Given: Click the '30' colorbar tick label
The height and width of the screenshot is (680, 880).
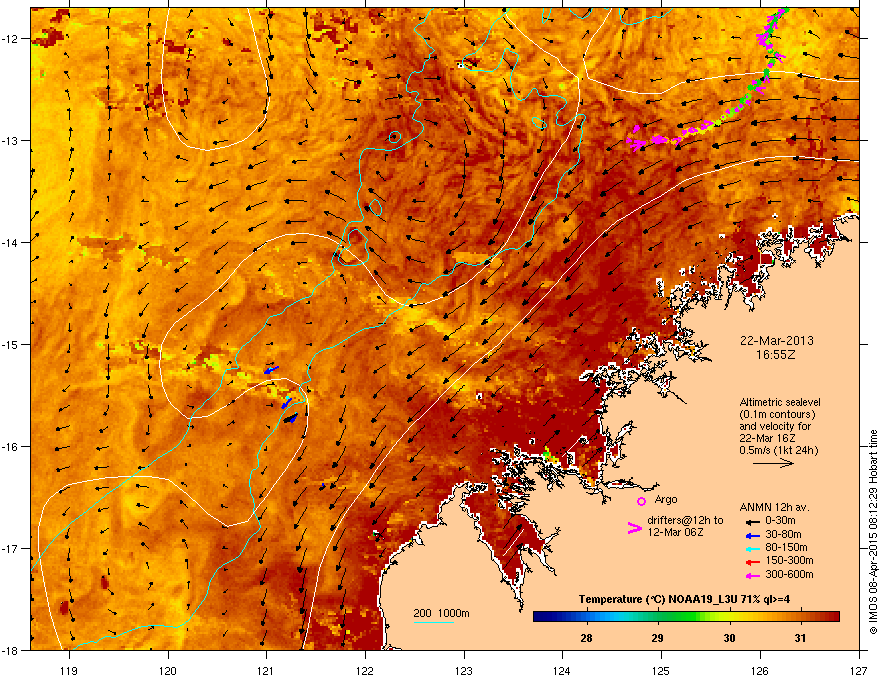Looking at the screenshot, I should [729, 638].
